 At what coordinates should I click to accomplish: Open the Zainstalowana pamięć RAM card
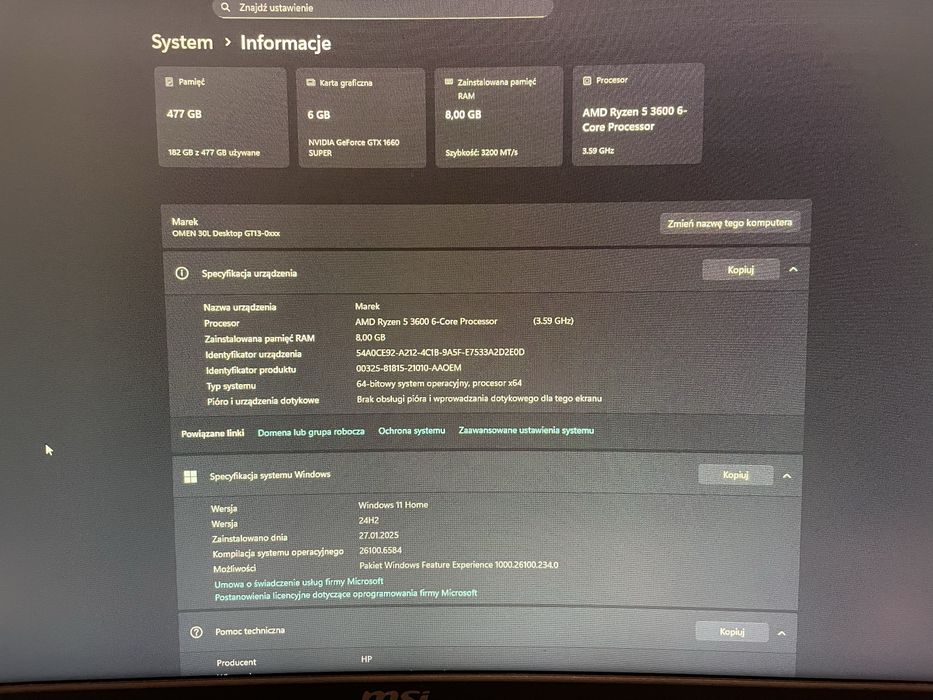point(498,117)
